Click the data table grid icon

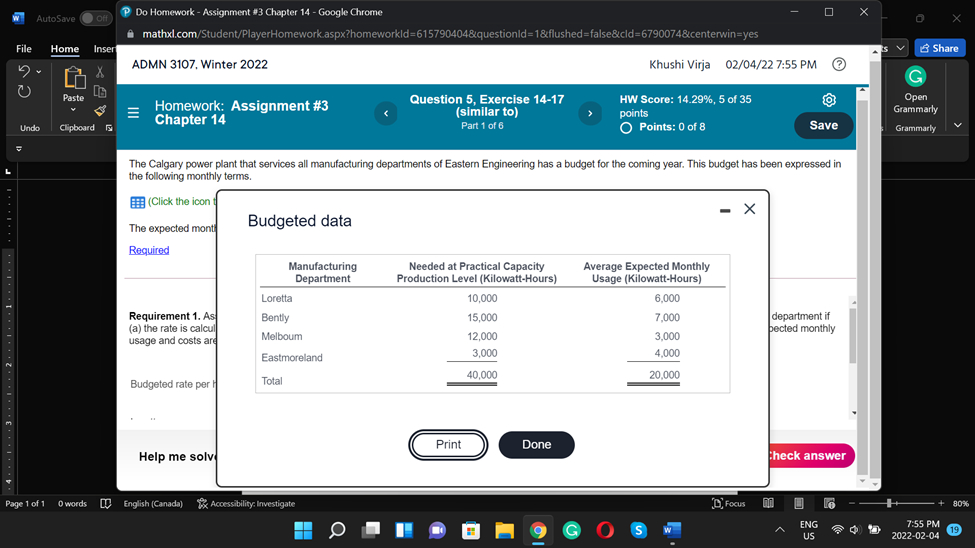coord(137,202)
